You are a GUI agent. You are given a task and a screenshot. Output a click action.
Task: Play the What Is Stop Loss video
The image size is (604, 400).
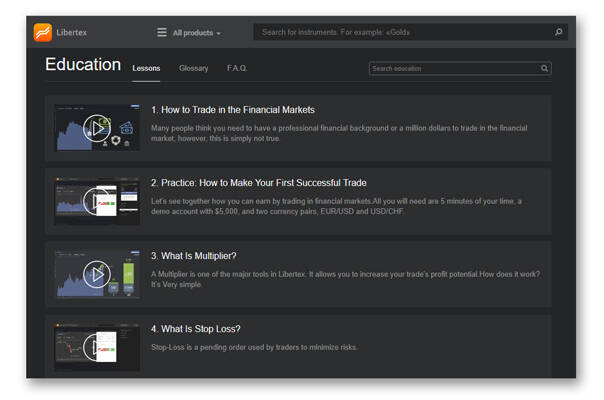pos(97,347)
